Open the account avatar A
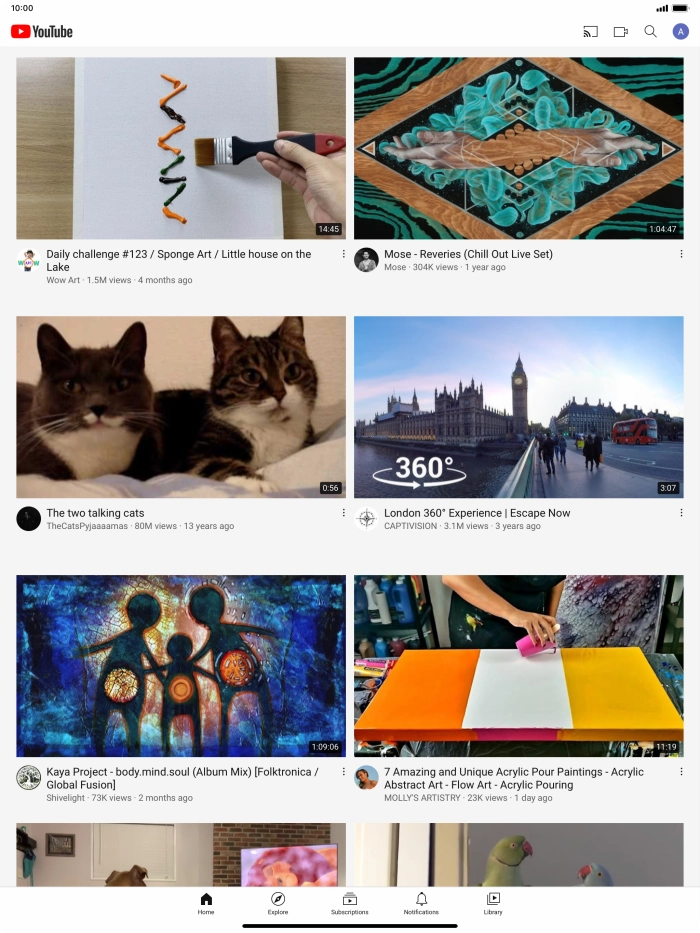Viewport: 700px width, 933px height. 680,32
